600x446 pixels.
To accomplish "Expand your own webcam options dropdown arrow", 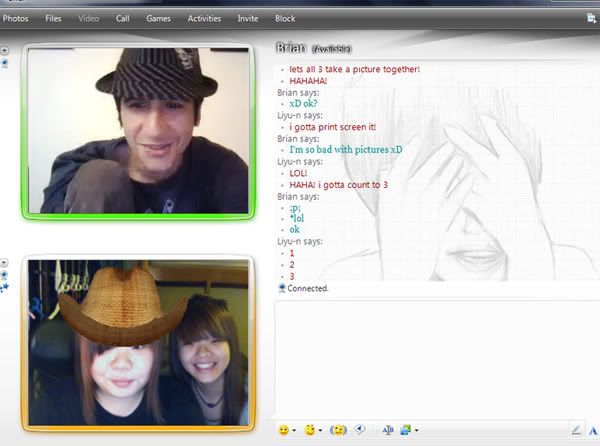I will (4, 263).
